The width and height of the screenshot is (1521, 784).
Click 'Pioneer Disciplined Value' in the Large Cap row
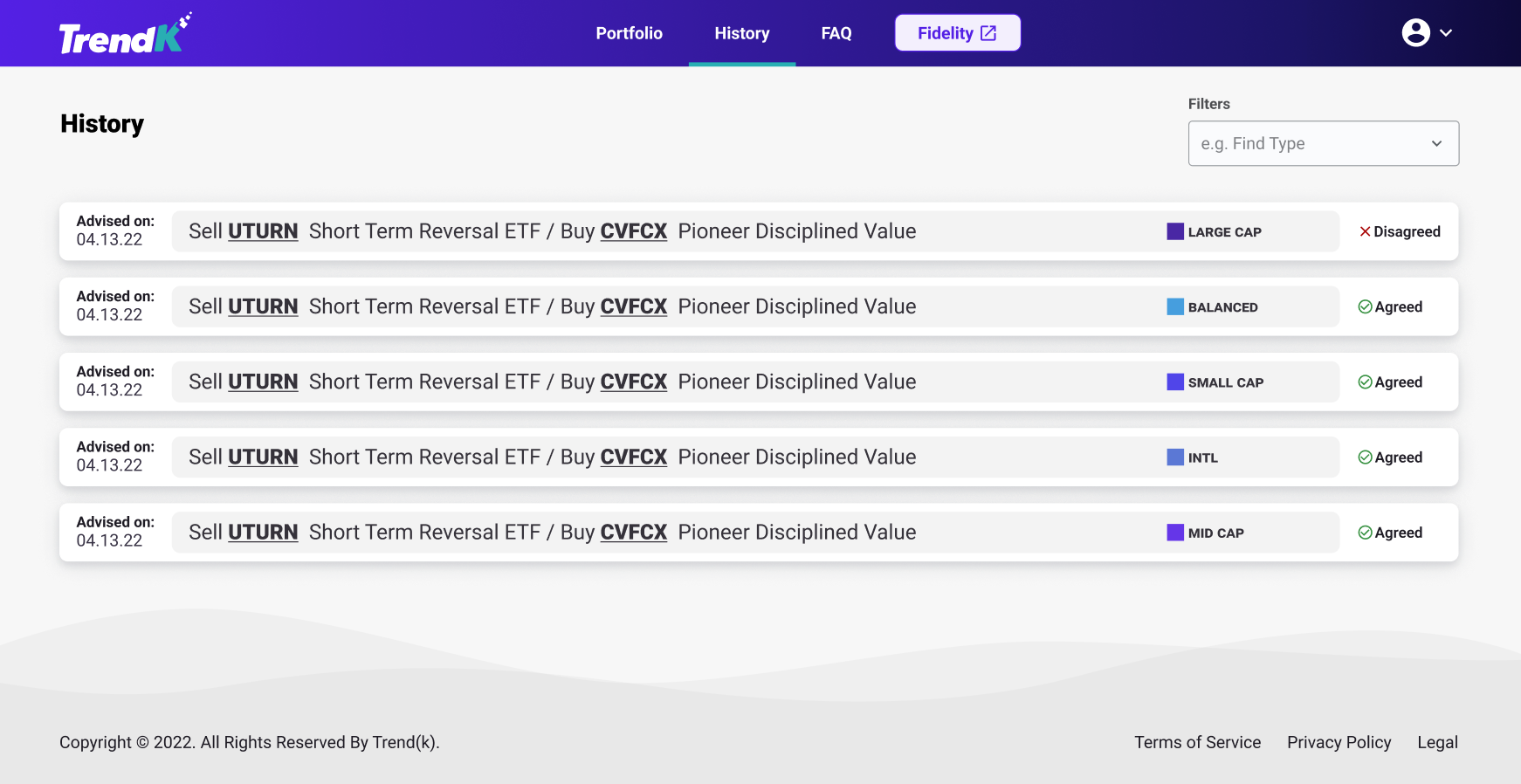point(797,231)
